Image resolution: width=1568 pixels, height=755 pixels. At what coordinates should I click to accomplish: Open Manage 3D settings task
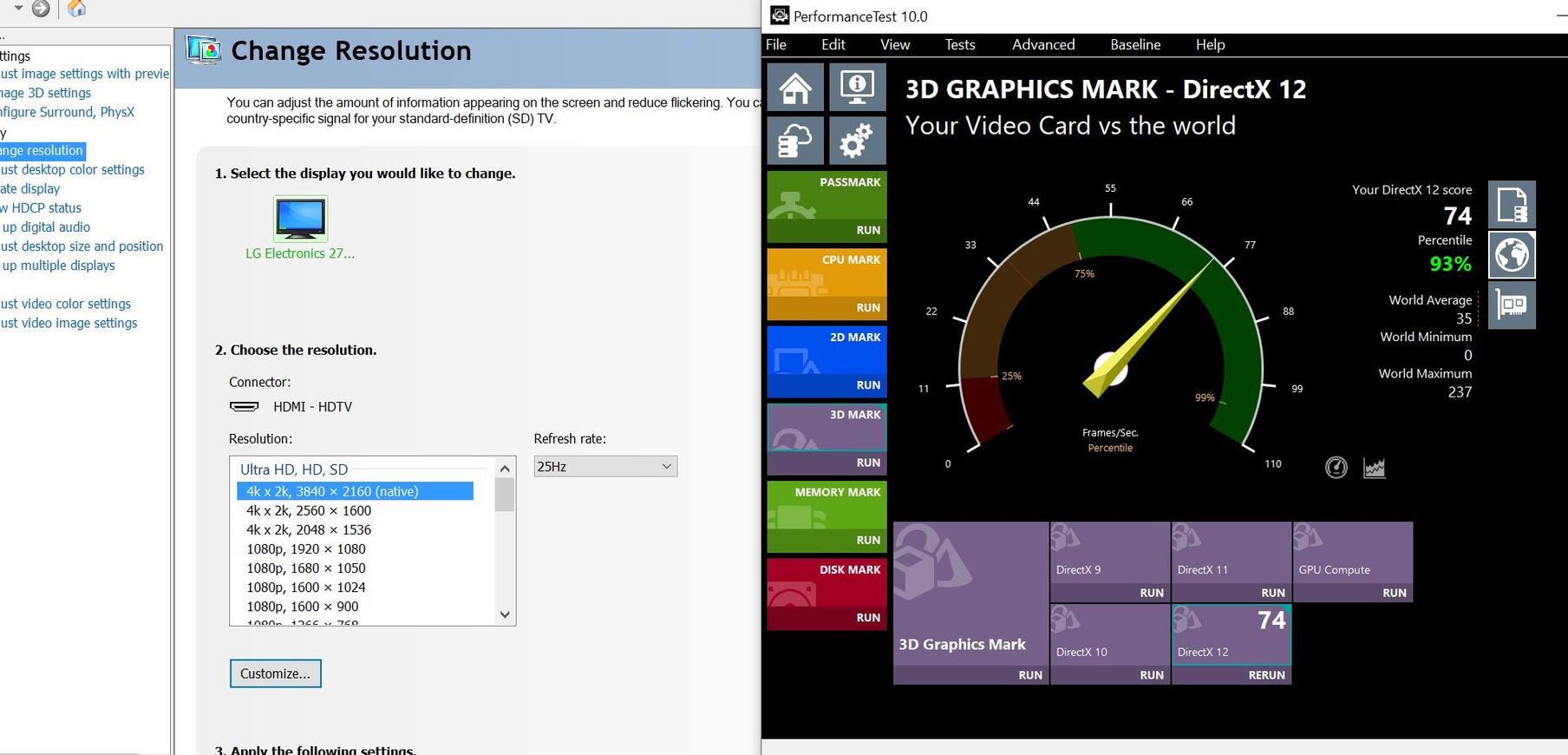click(45, 93)
